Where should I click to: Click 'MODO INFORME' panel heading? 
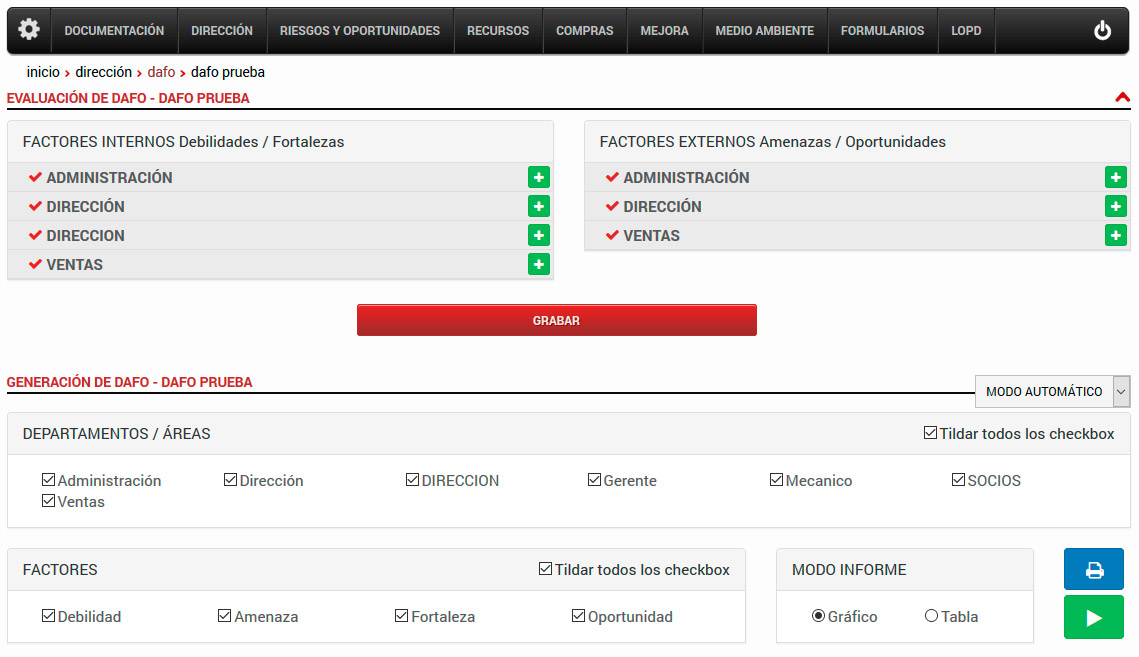pyautogui.click(x=848, y=570)
